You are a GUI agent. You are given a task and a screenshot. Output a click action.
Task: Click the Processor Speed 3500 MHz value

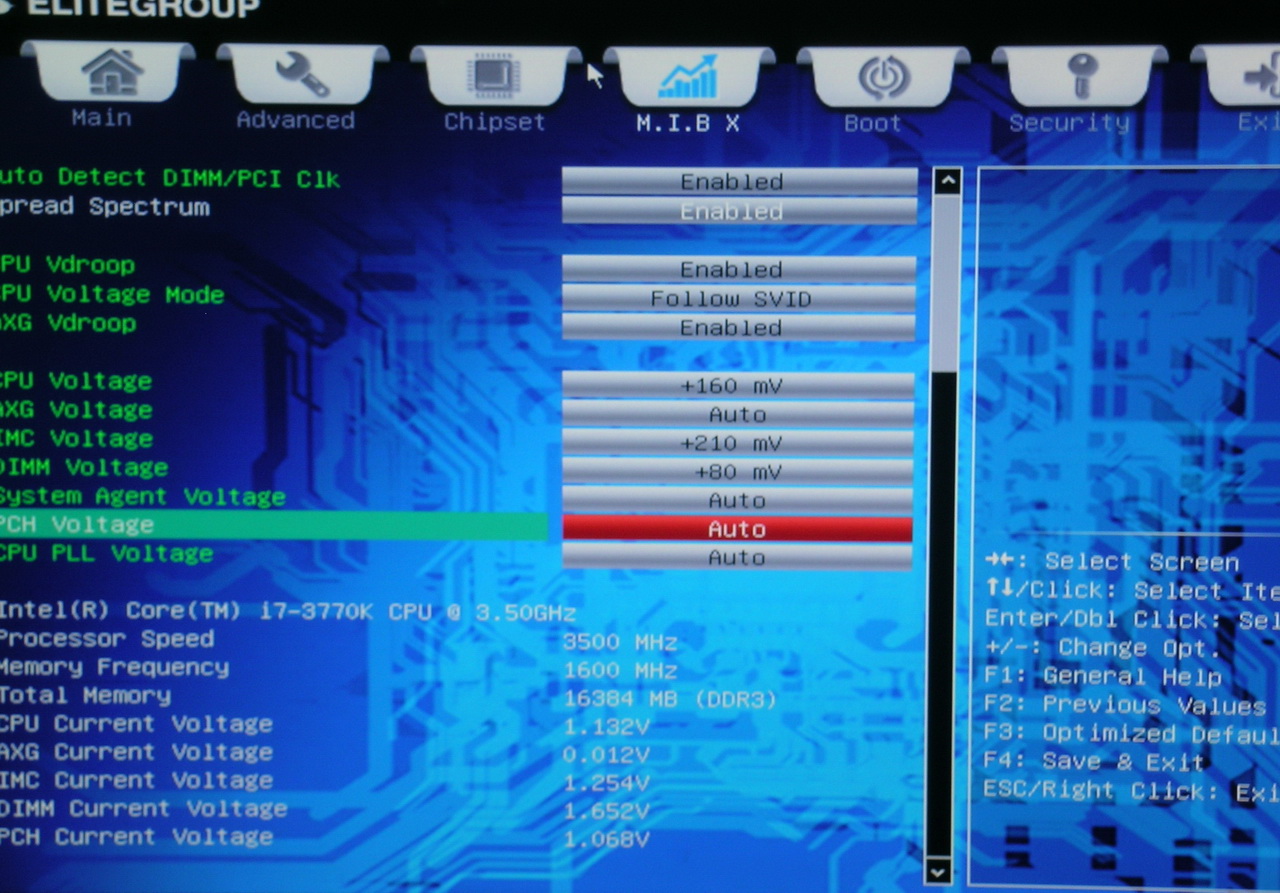tap(620, 642)
